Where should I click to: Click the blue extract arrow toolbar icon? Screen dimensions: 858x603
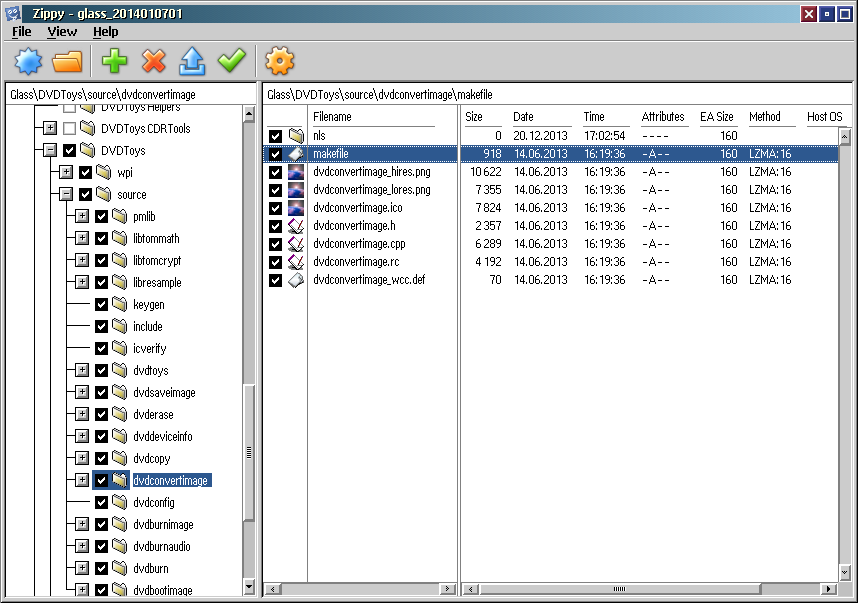192,62
